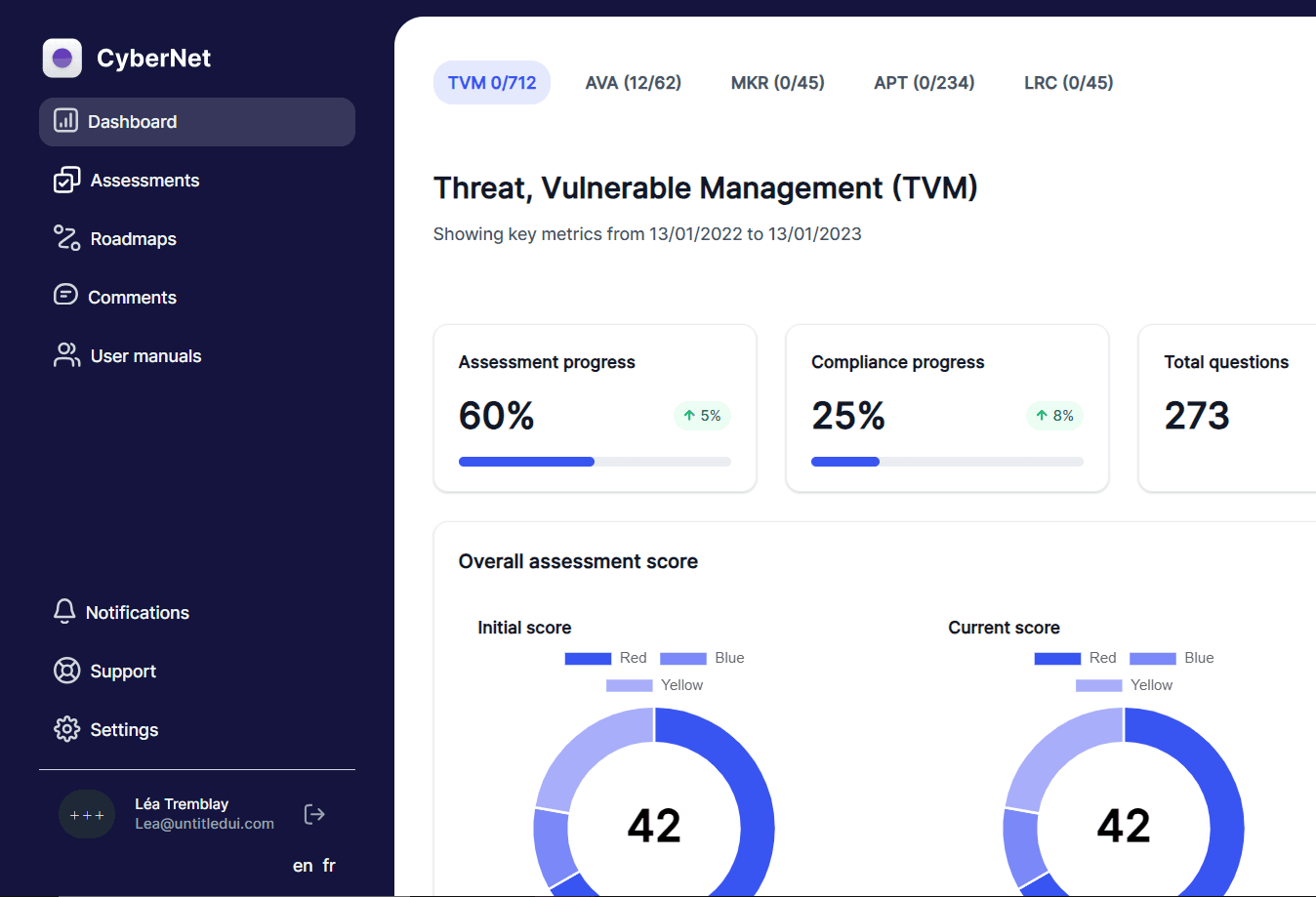Click the Compliance progress bar
The width and height of the screenshot is (1316, 897).
point(947,462)
